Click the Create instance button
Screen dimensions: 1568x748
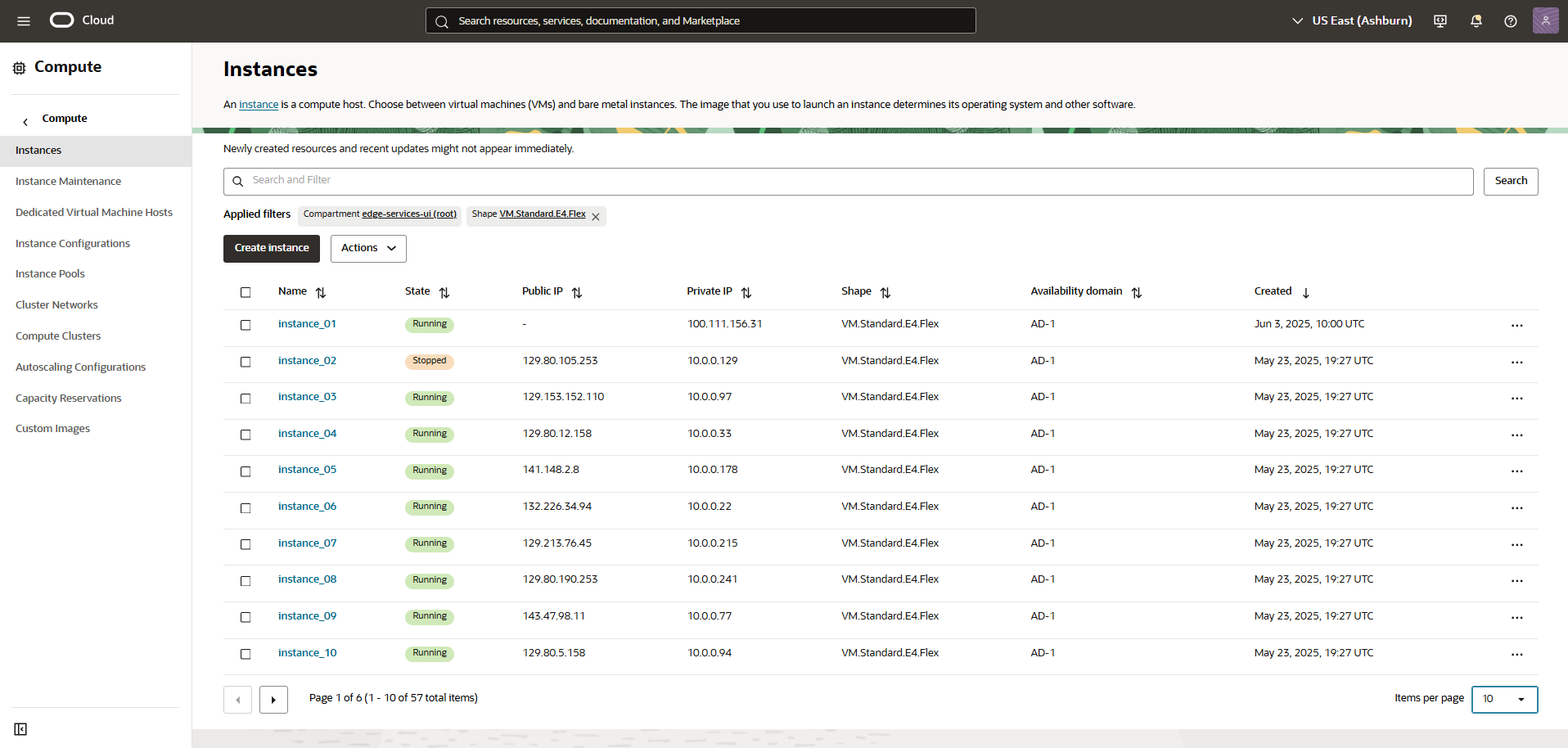point(271,248)
